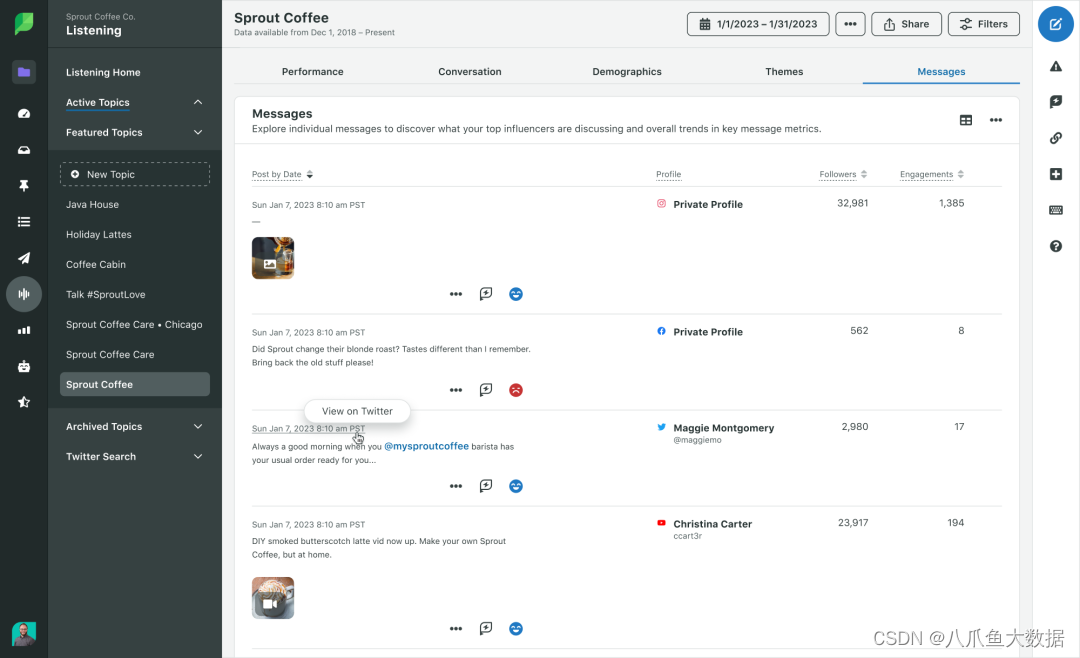This screenshot has height=658, width=1080.
Task: Open the bar chart reports icon
Action: 24,330
